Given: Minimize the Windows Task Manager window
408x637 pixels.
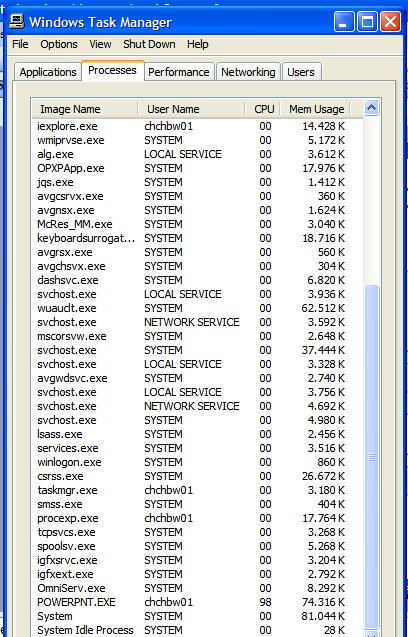Looking at the screenshot, I should [x=344, y=22].
